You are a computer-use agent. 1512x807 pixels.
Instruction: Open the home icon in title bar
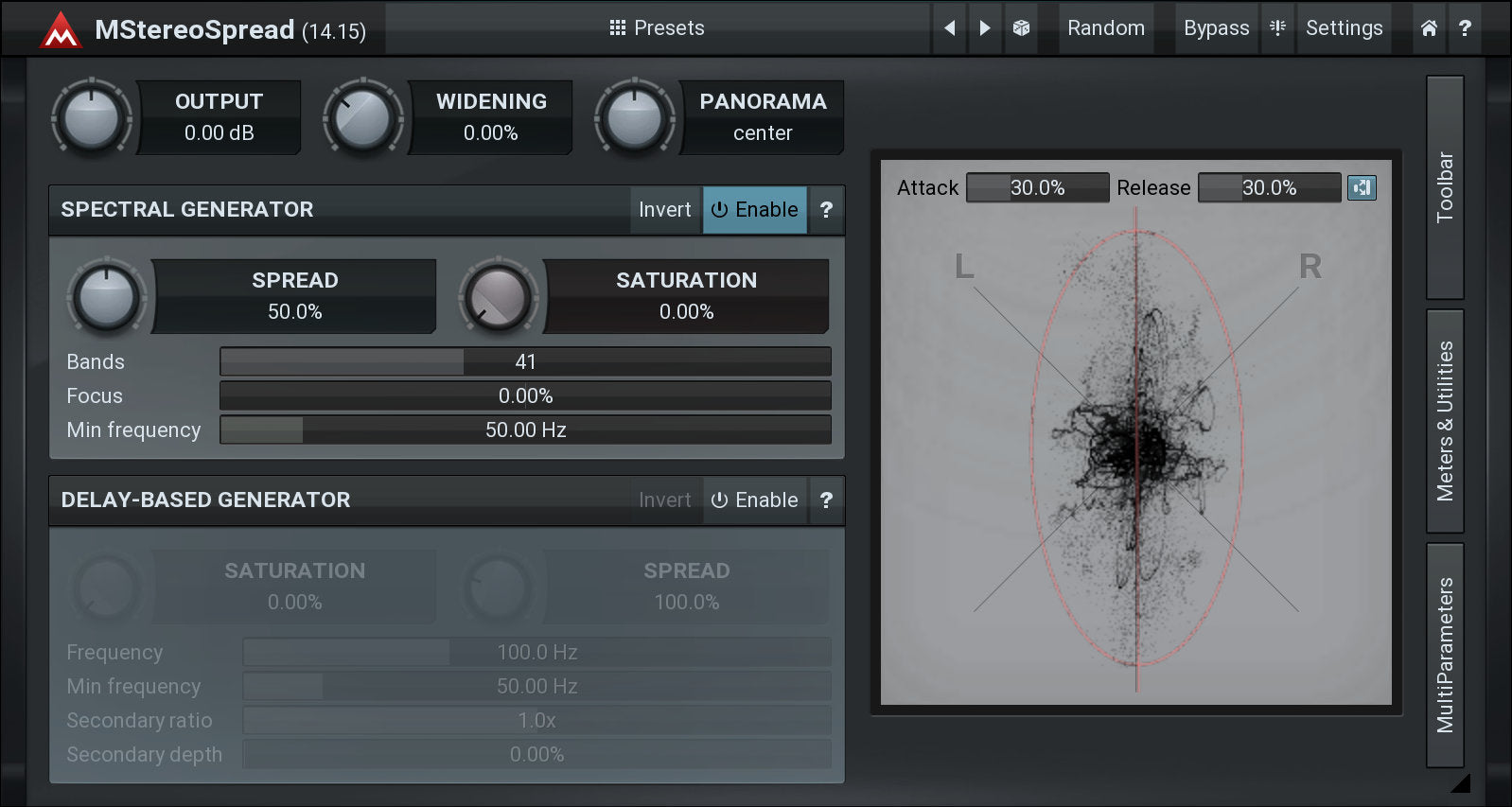coord(1429,28)
